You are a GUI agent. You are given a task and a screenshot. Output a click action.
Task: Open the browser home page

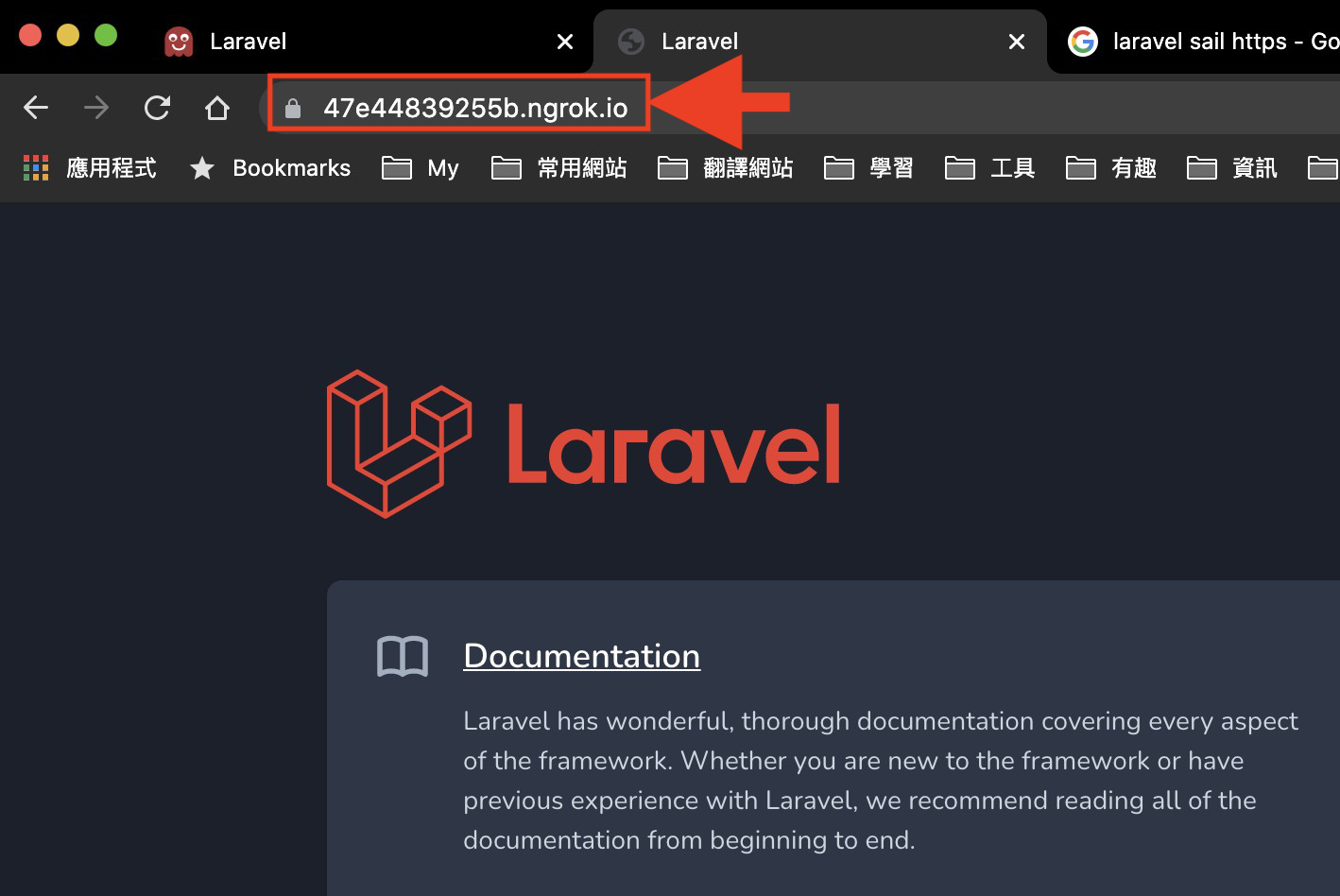click(217, 108)
